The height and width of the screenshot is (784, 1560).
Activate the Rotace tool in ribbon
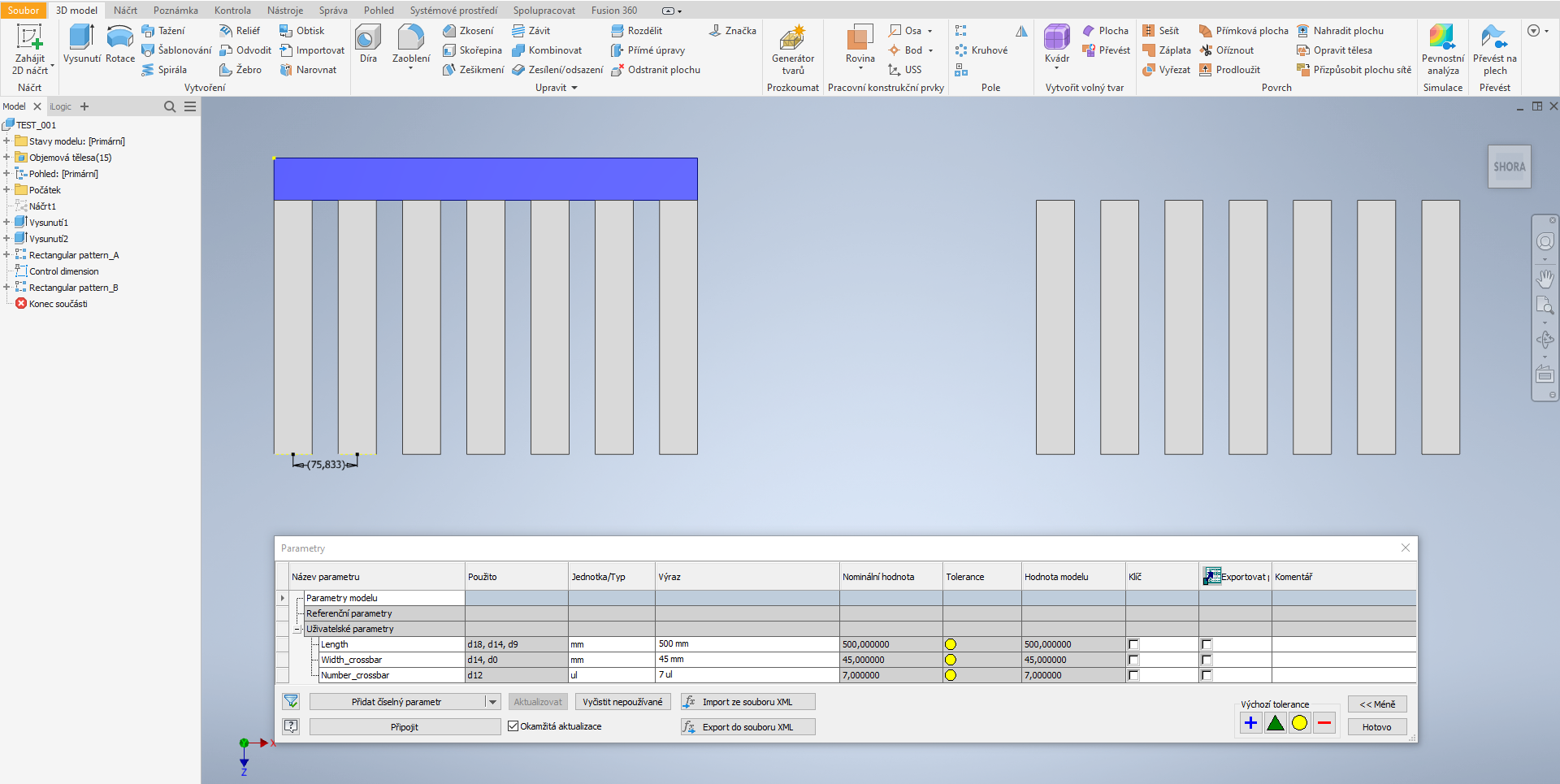tap(119, 41)
